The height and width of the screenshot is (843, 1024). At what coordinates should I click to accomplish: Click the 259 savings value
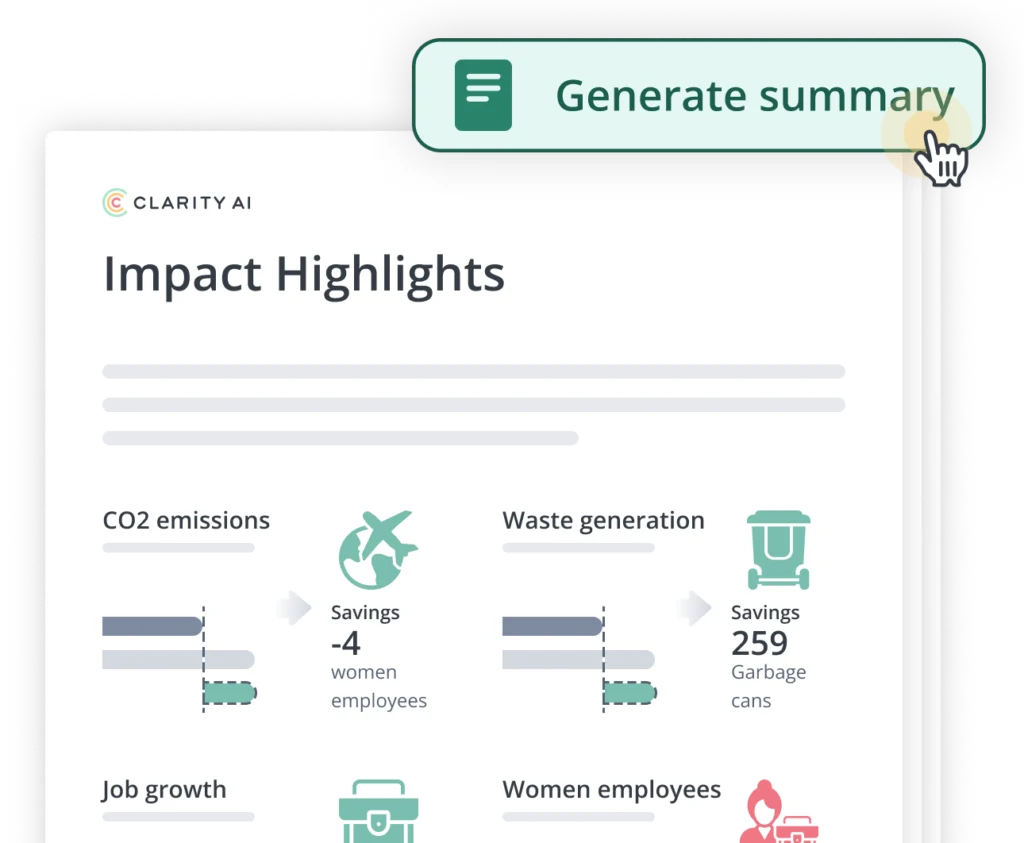[x=759, y=643]
